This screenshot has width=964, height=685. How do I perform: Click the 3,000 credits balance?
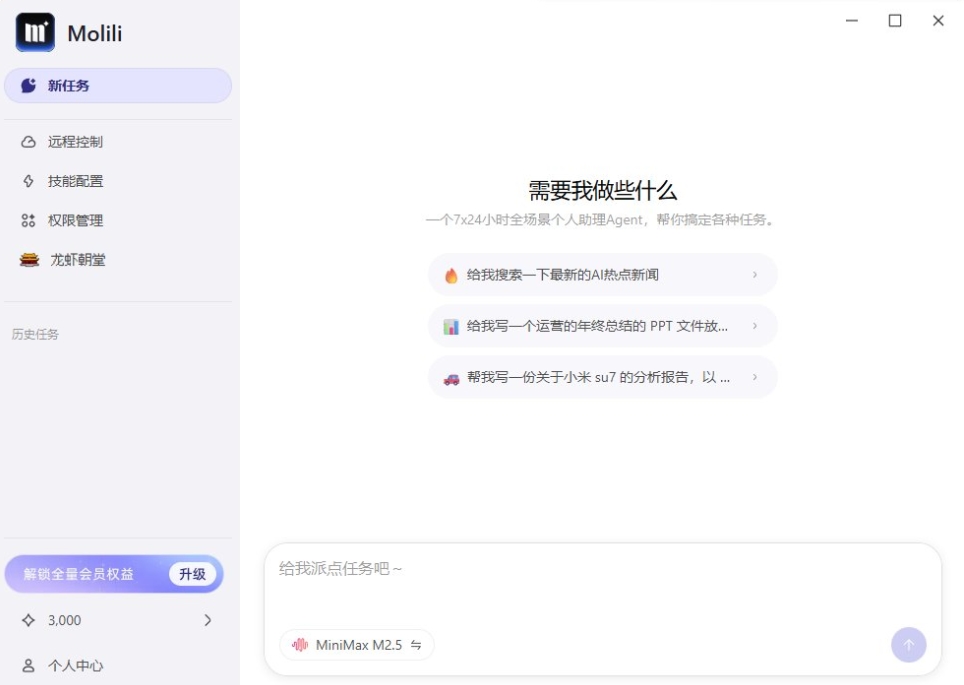[65, 620]
